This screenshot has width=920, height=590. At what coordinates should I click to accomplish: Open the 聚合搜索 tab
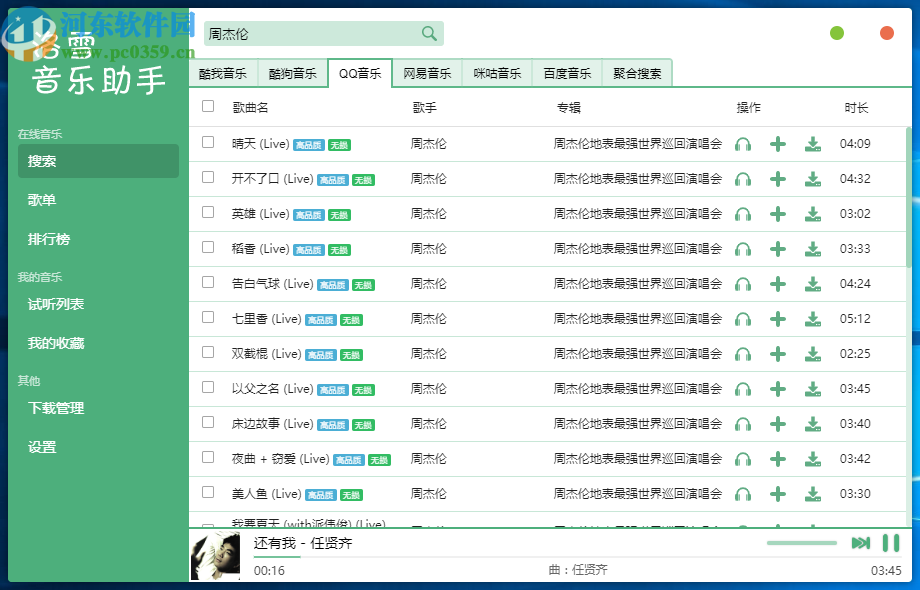pyautogui.click(x=636, y=72)
